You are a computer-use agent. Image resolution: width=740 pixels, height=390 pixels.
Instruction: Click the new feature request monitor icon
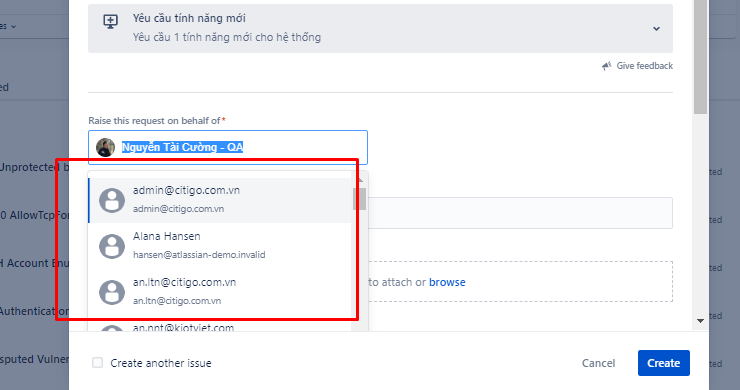coord(110,21)
